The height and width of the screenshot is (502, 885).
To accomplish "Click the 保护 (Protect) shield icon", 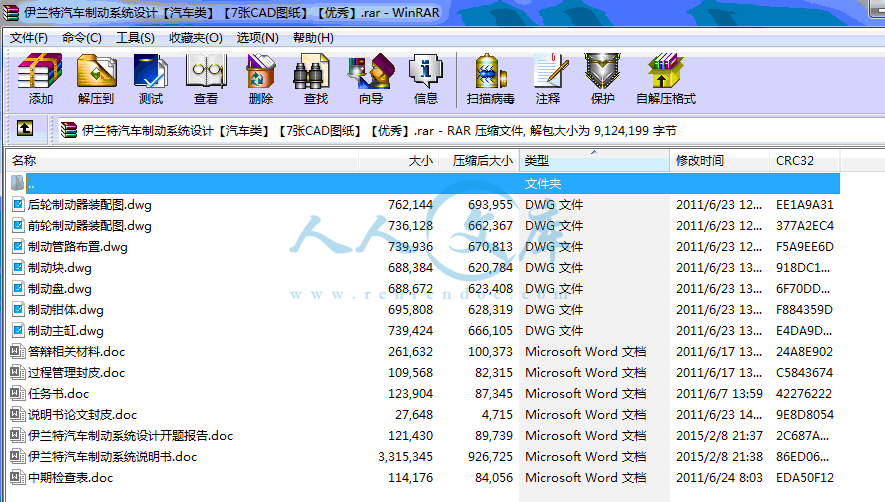I will [x=602, y=71].
